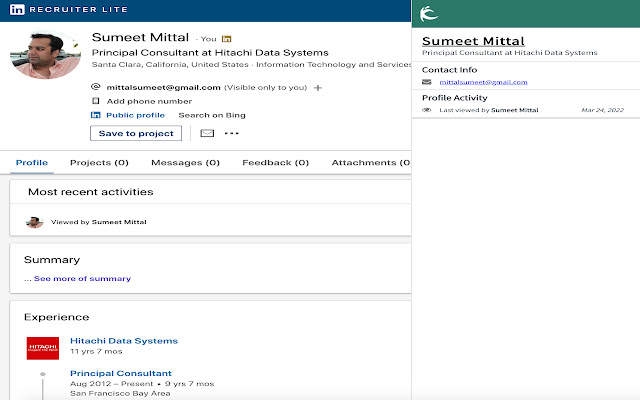The height and width of the screenshot is (400, 640).
Task: Click Sumeet Mittal name in side panel
Action: [473, 41]
